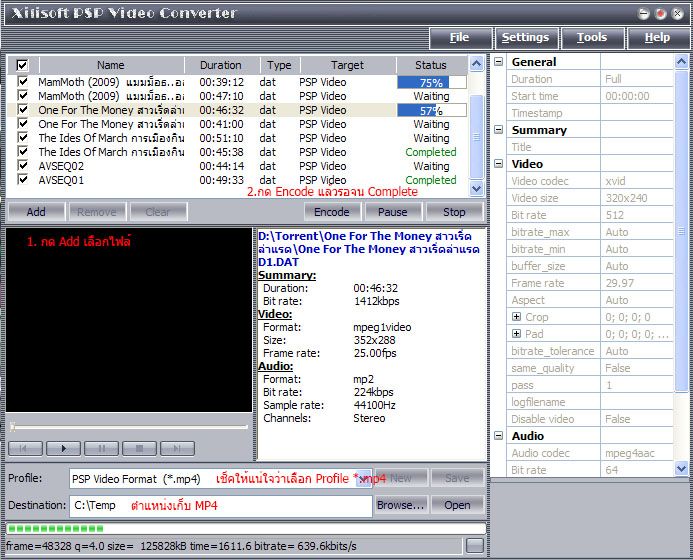Sort list by Type column header

[x=279, y=65]
